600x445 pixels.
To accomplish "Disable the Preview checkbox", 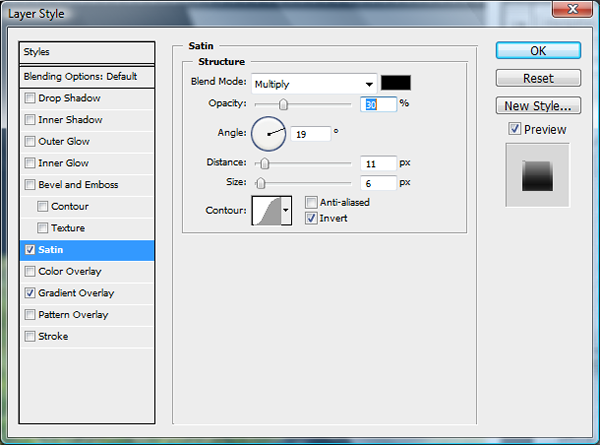I will pos(514,129).
